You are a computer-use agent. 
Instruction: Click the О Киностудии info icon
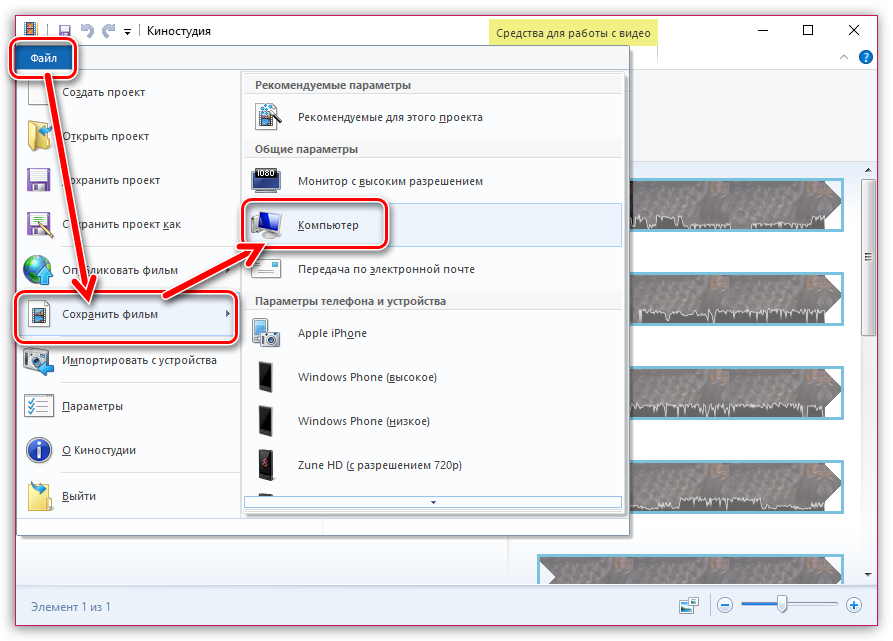[39, 450]
